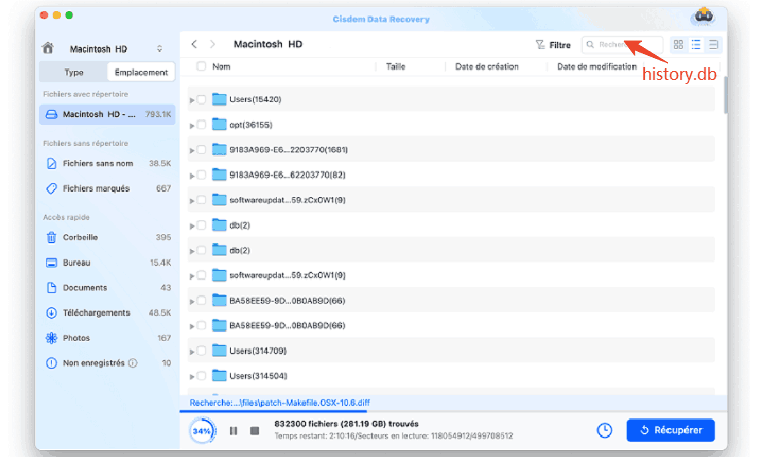Screen dimensions: 763x457
Task: Stop the scan
Action: (254, 431)
